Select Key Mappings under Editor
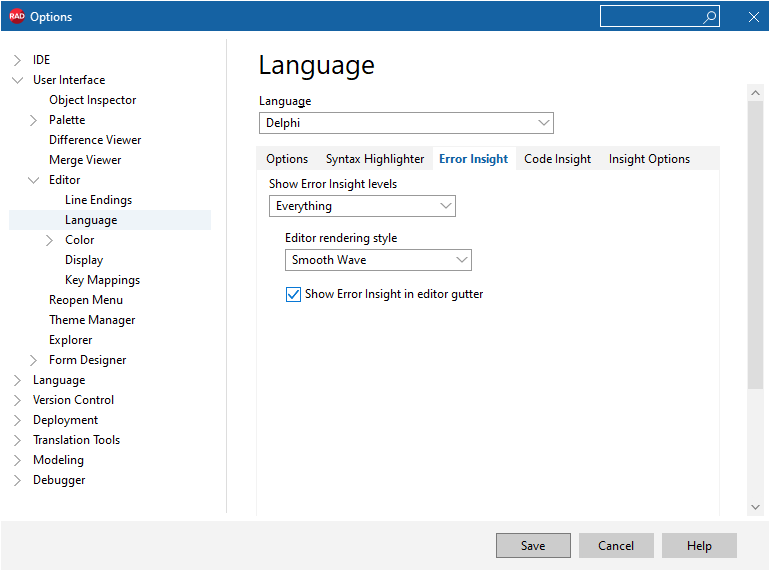This screenshot has height=571, width=770. [102, 280]
